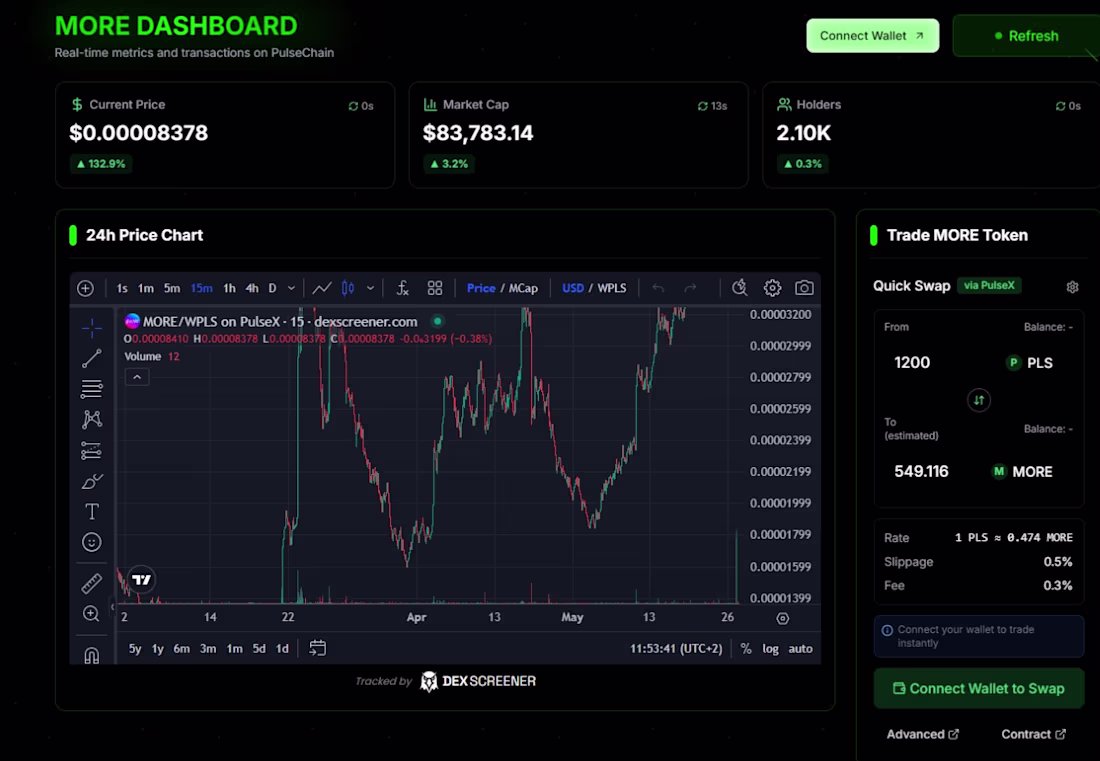Screen dimensions: 1100x761
Task: Expand the chart style dropdown
Action: [x=370, y=288]
